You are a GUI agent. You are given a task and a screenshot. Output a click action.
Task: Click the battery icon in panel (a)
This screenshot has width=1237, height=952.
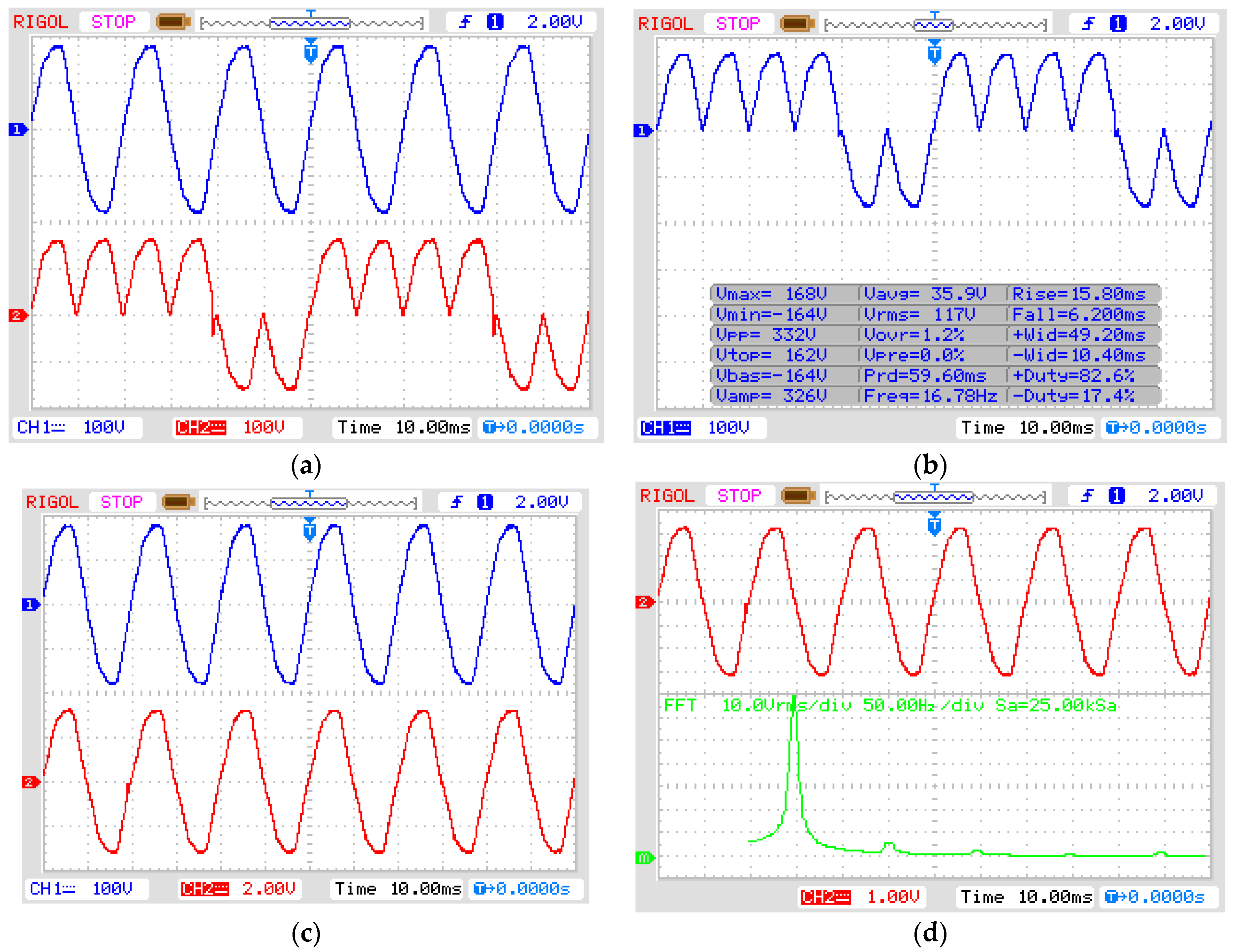point(173,23)
